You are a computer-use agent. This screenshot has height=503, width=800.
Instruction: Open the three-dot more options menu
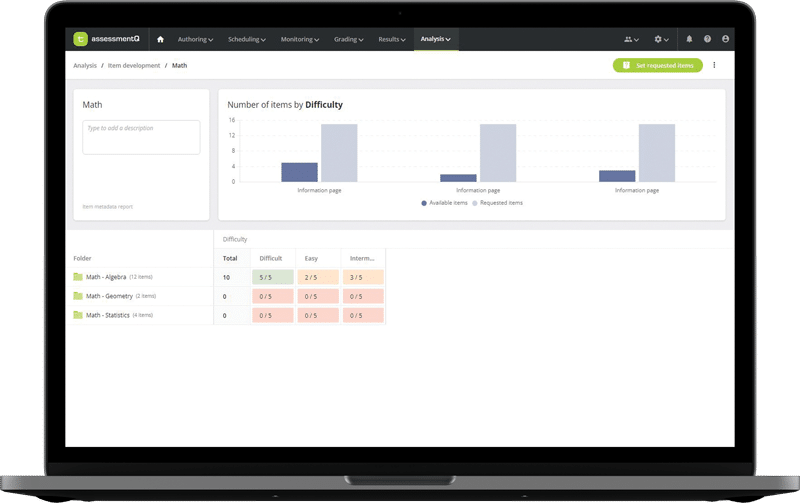[x=714, y=65]
